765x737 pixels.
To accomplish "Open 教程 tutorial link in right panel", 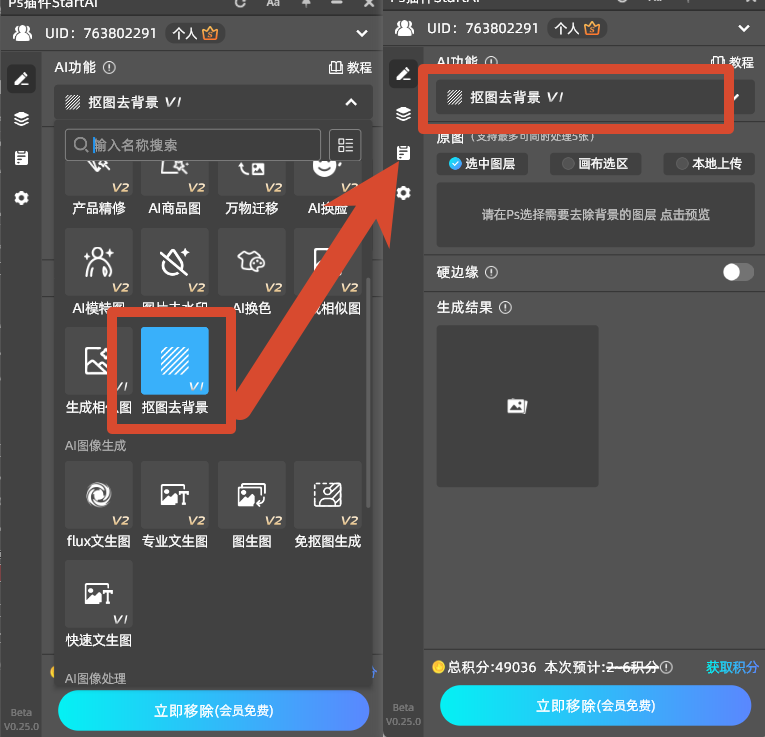I will [732, 62].
